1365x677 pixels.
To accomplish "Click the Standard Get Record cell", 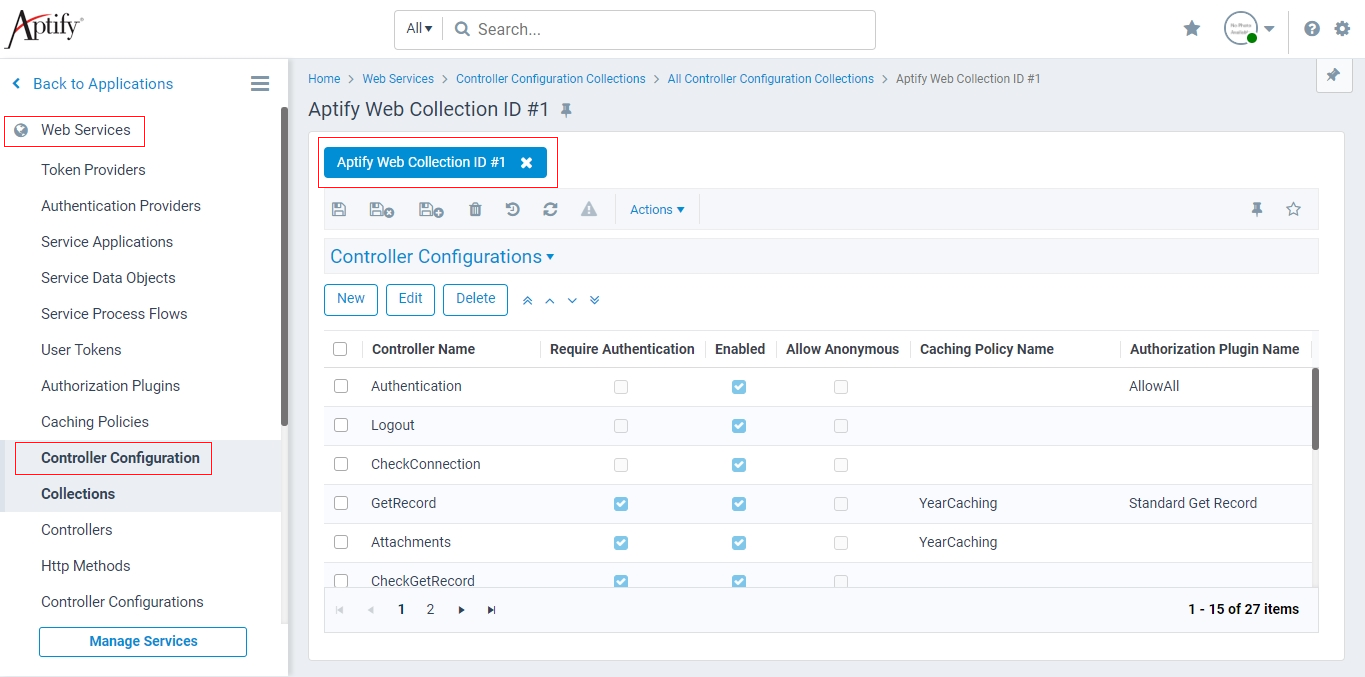I will pos(1193,503).
